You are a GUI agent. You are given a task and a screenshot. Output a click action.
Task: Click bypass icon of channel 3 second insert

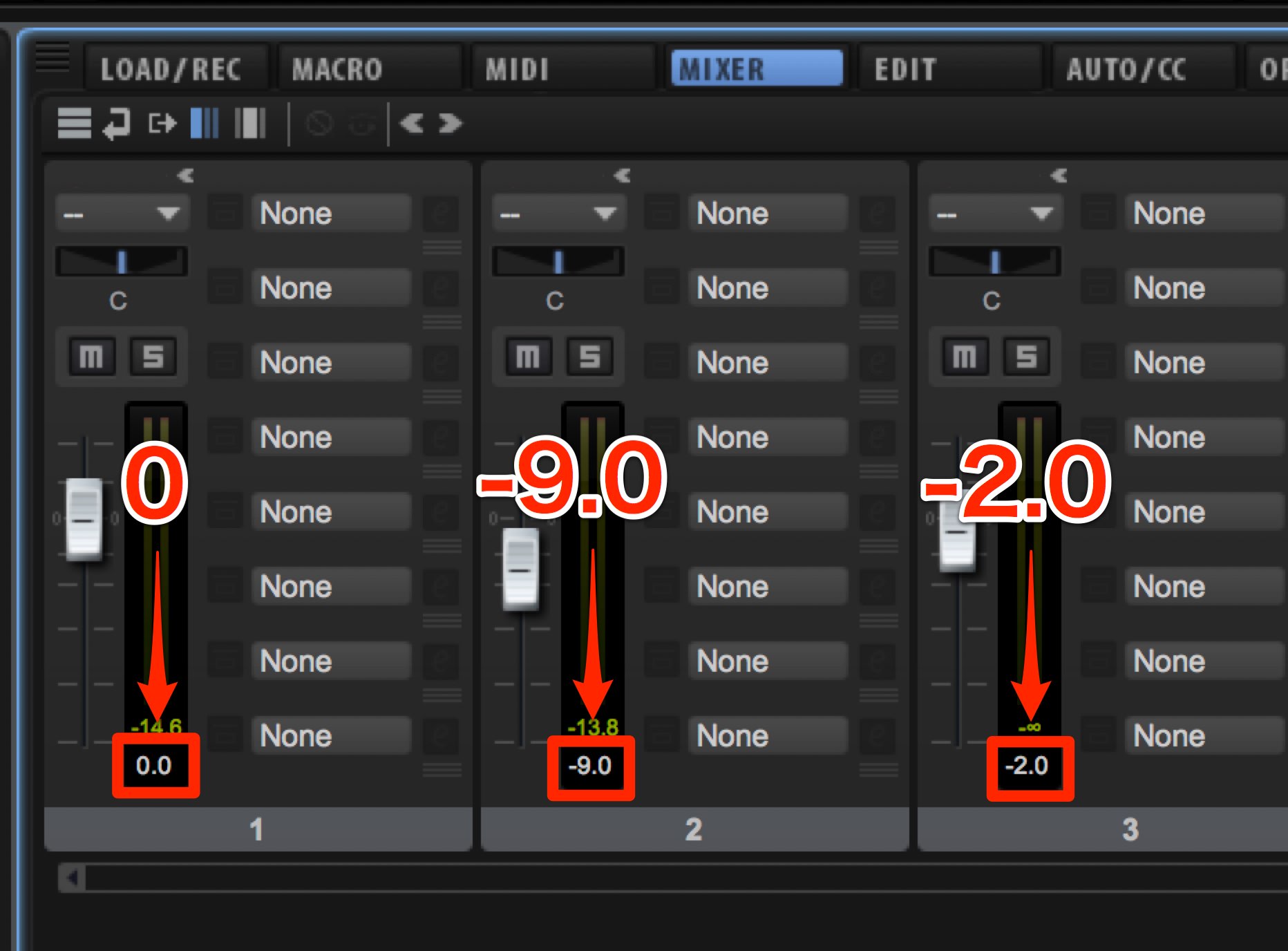[x=1098, y=288]
